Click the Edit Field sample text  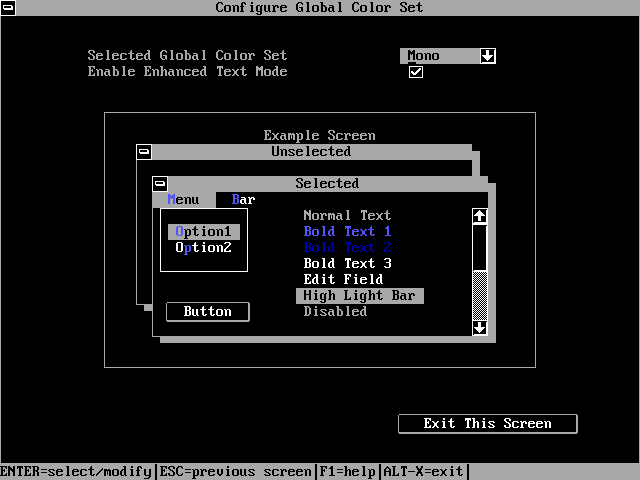click(343, 280)
